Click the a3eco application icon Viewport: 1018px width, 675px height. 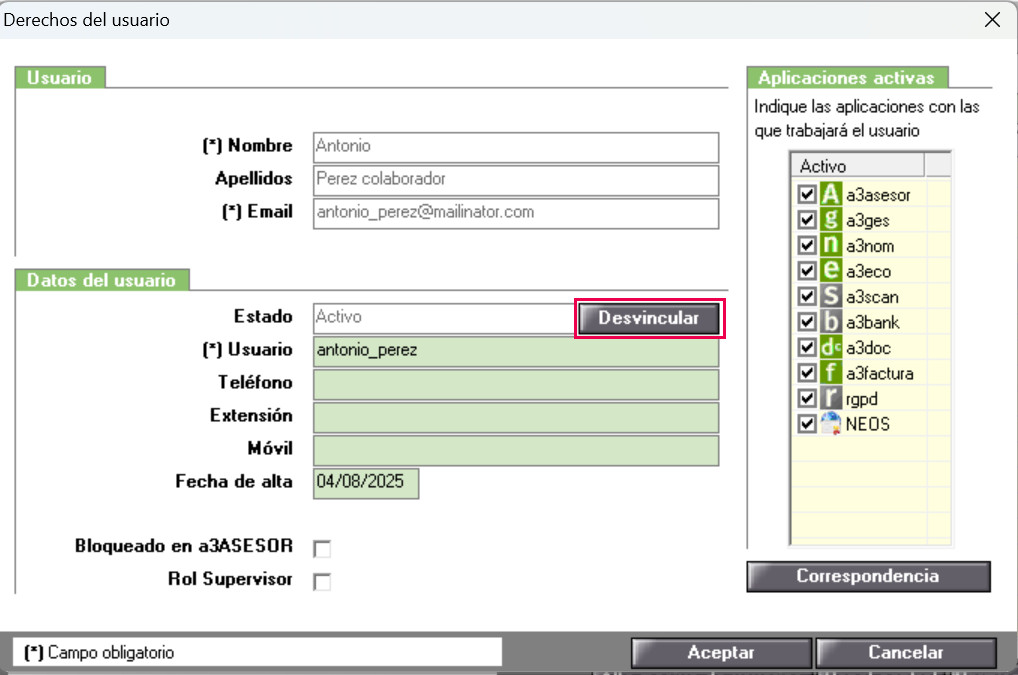coord(830,270)
